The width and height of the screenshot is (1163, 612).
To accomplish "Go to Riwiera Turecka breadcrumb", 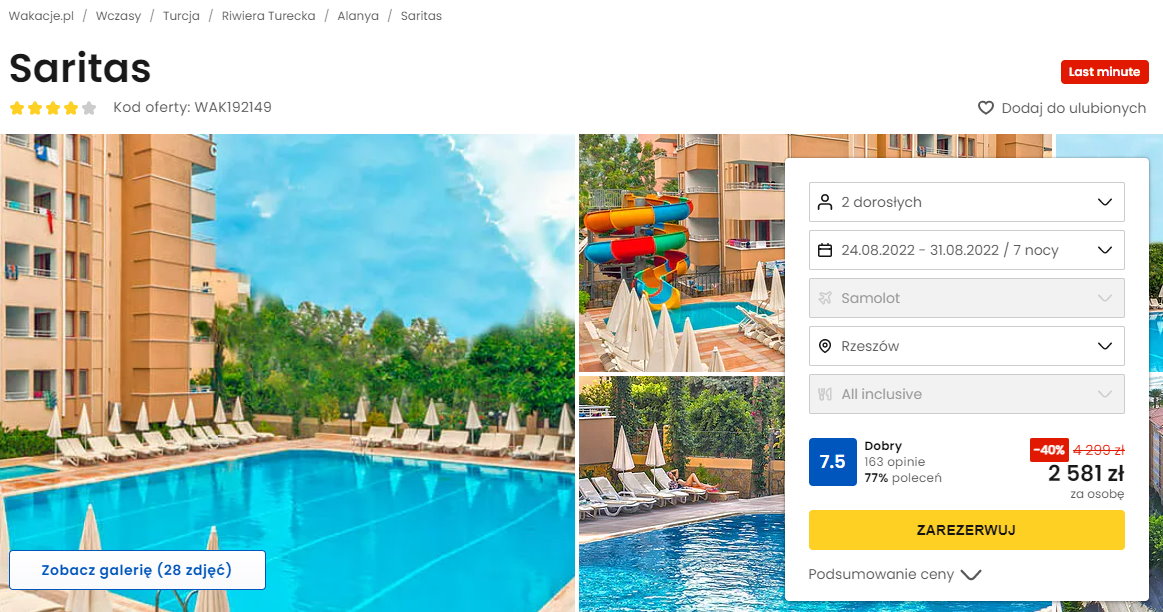I will coord(268,16).
